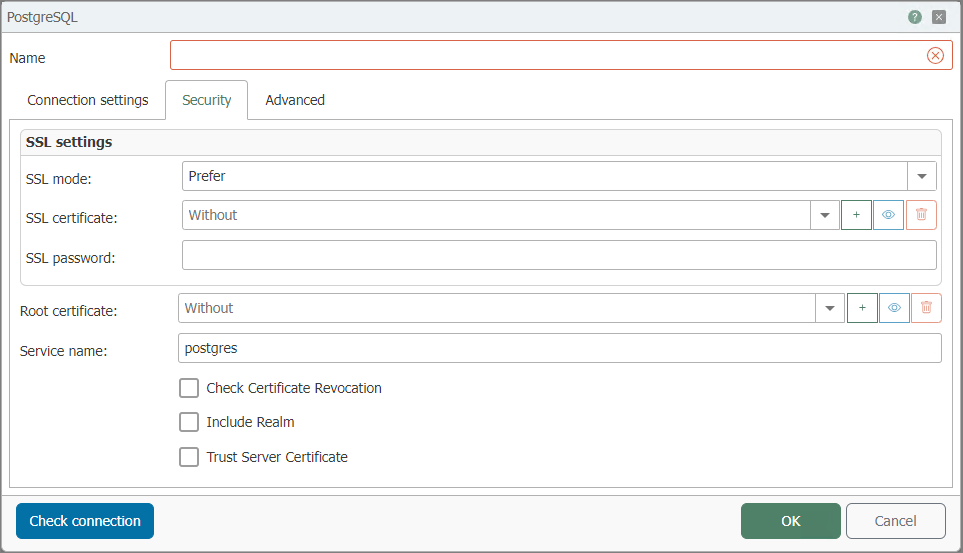Dismiss dialog with the Cancel button
The height and width of the screenshot is (553, 963).
click(895, 521)
